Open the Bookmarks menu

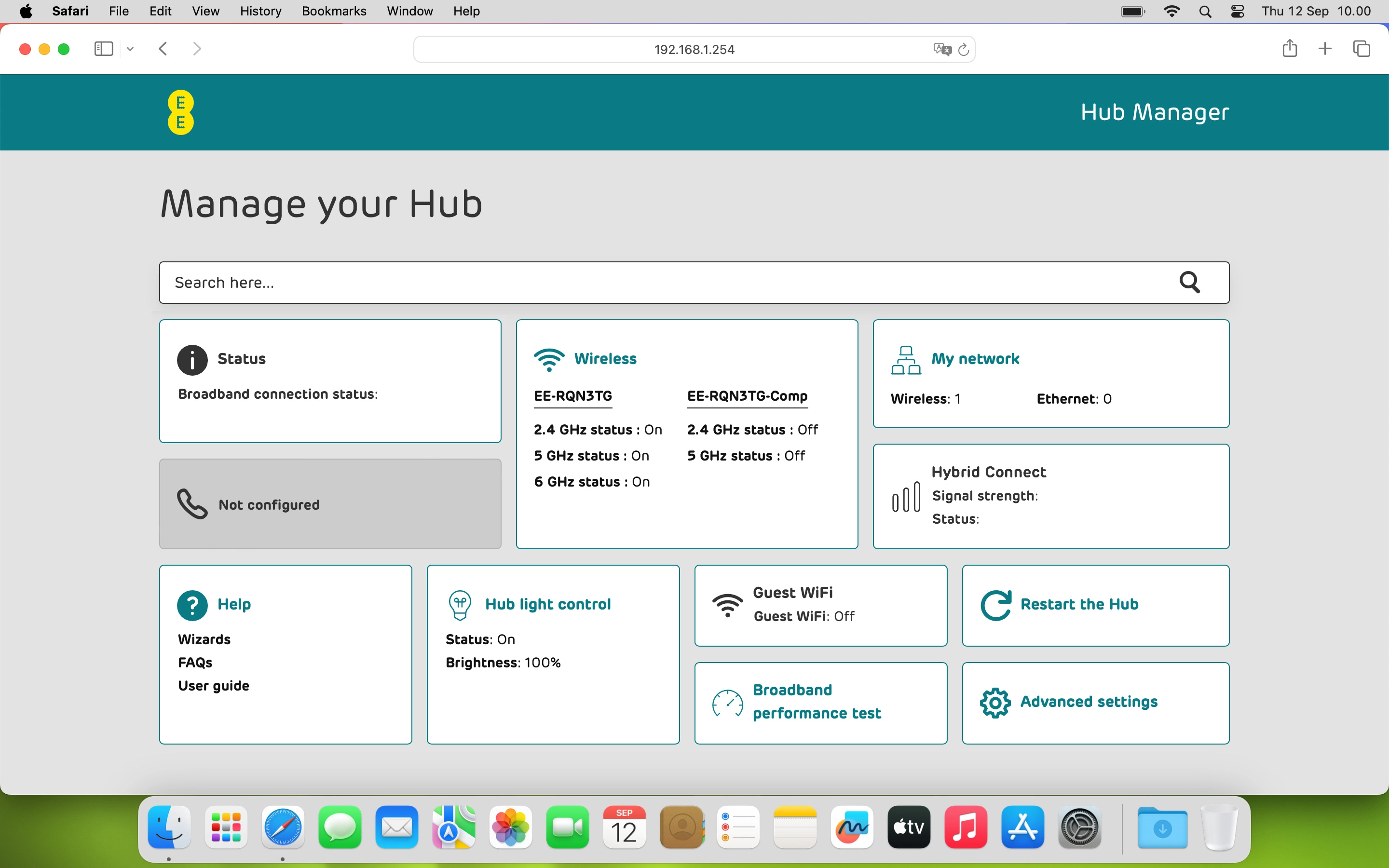(x=333, y=11)
